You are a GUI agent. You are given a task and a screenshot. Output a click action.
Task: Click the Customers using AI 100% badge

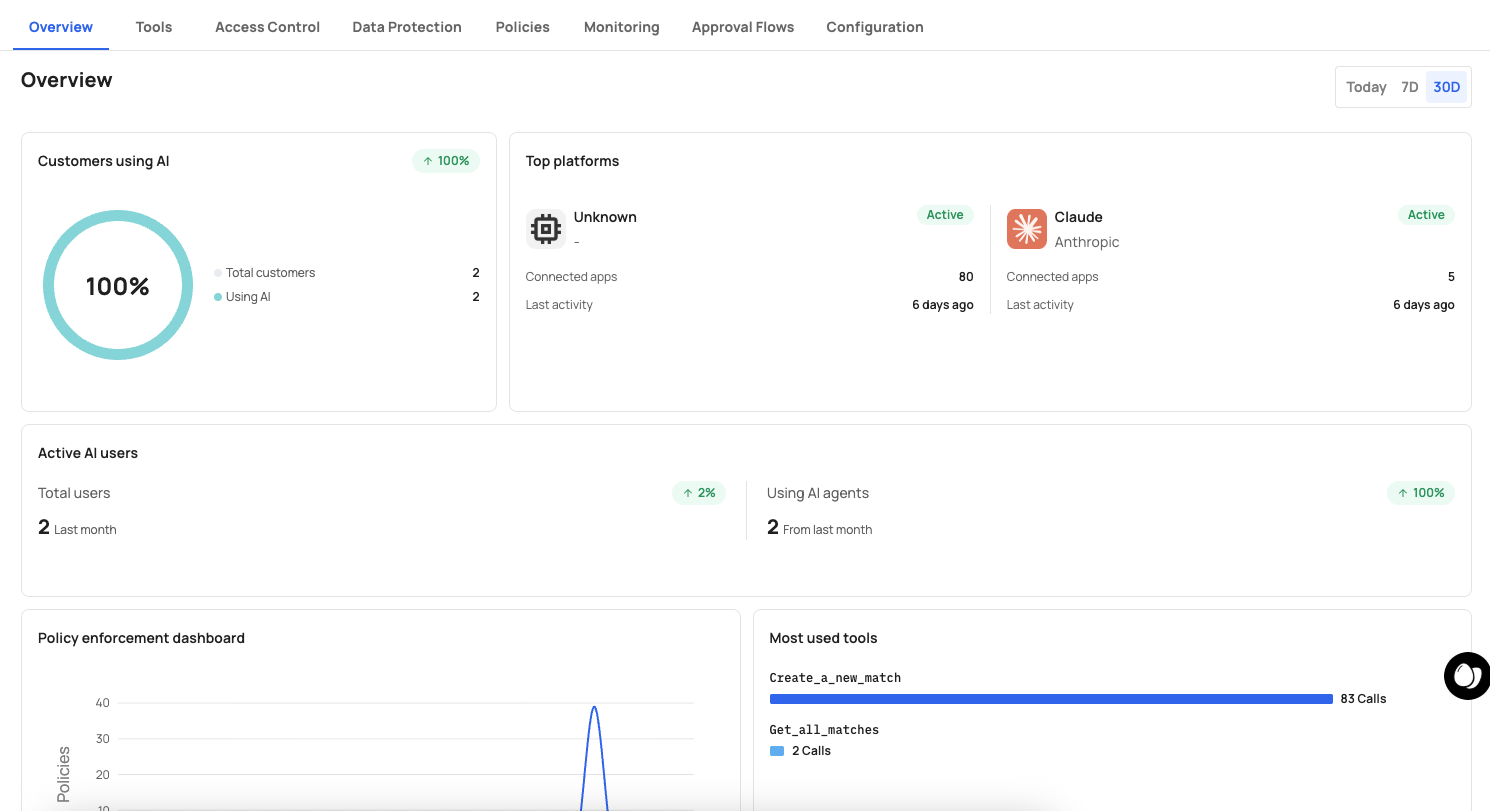click(x=446, y=161)
